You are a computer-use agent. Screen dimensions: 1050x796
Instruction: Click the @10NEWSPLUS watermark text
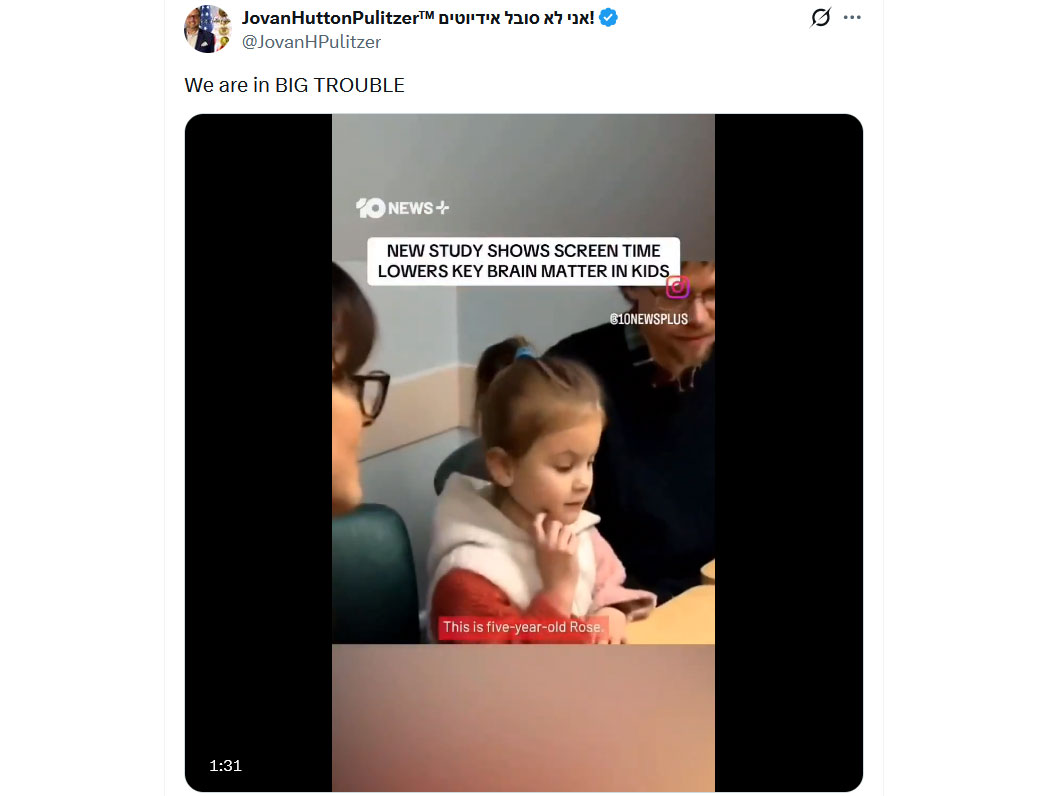pos(649,319)
